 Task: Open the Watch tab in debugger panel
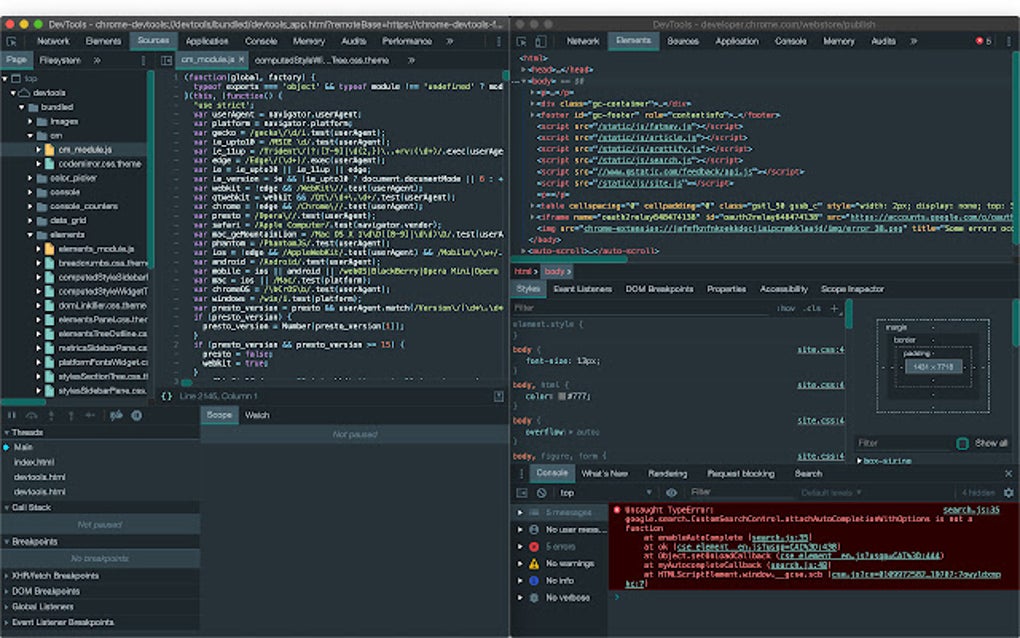click(257, 414)
